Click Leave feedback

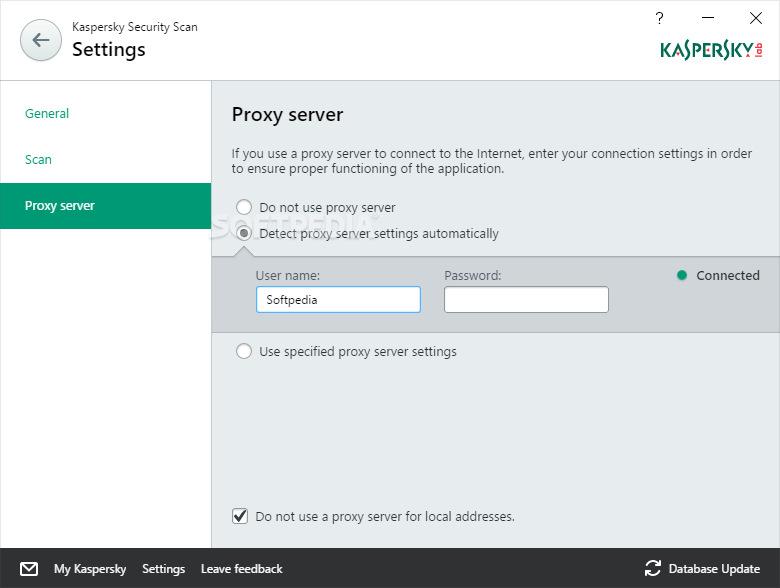point(242,569)
